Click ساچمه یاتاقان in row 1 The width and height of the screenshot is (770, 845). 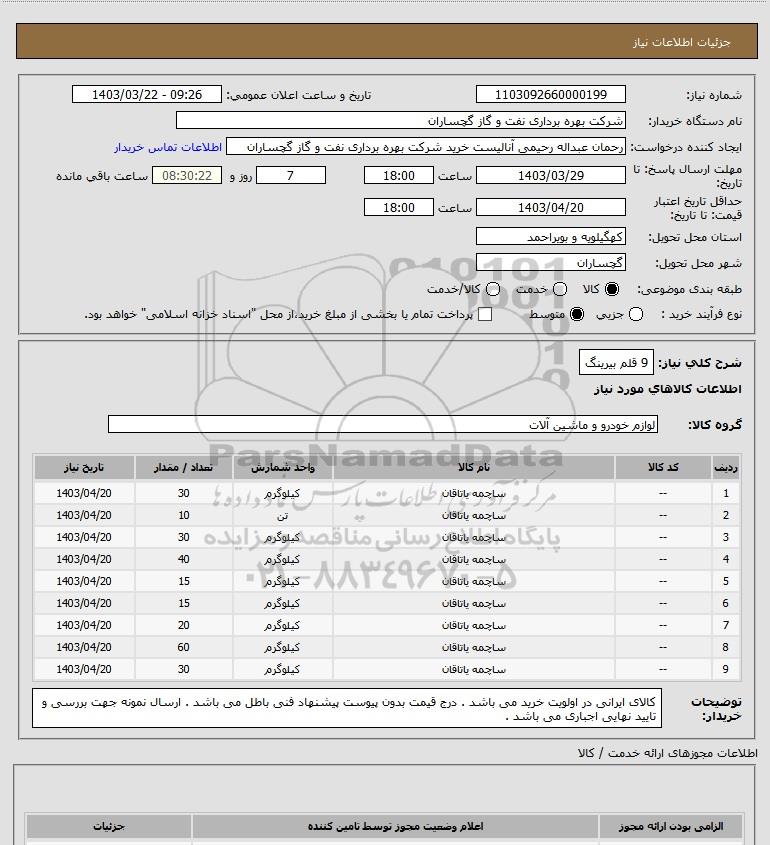coord(474,493)
